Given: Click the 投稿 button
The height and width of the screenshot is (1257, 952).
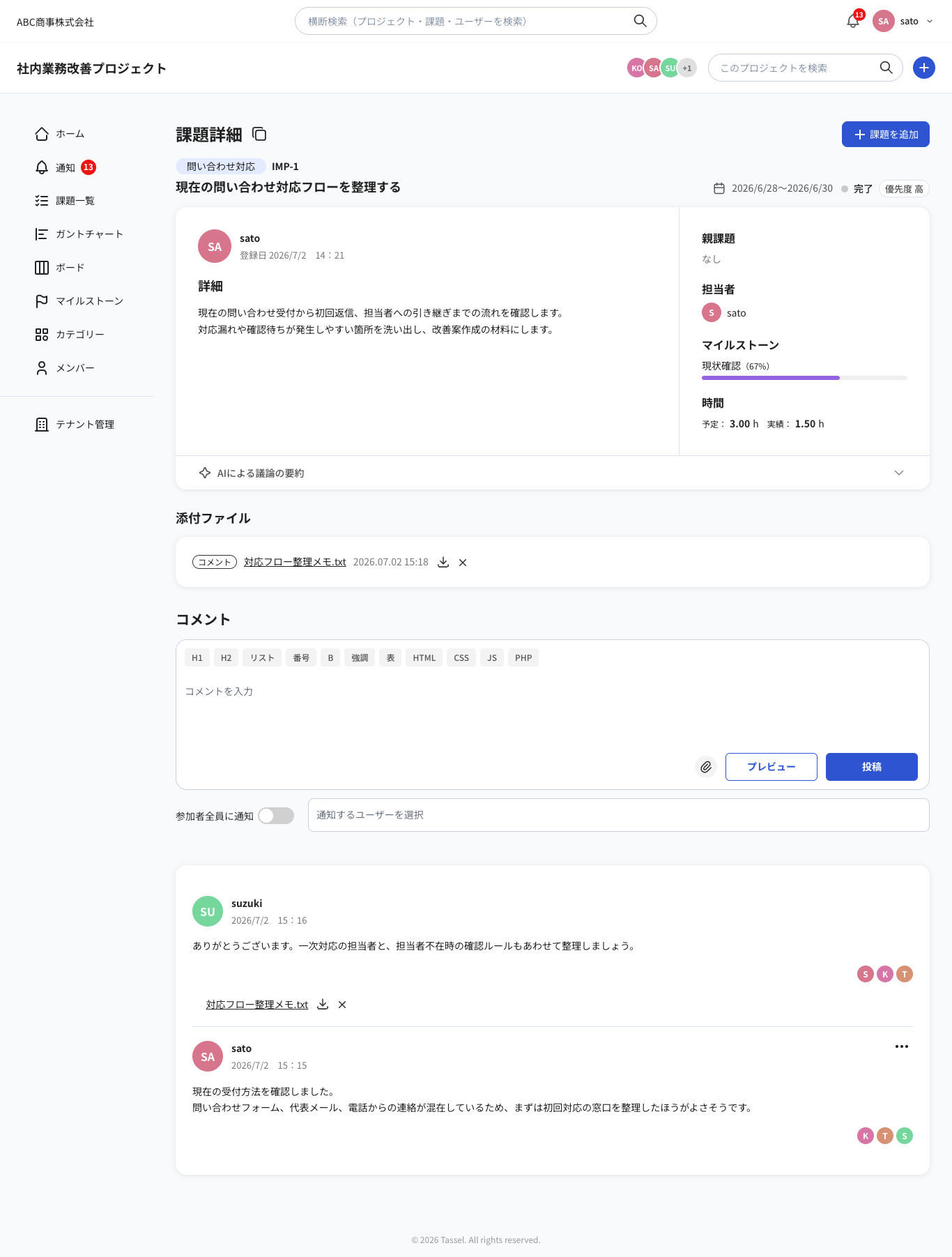Looking at the screenshot, I should tap(872, 767).
